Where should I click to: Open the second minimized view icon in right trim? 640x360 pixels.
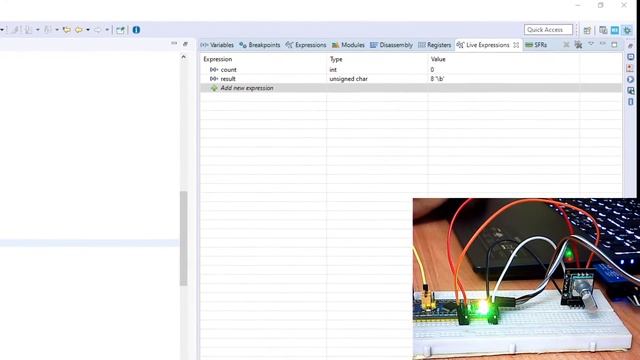pyautogui.click(x=631, y=57)
